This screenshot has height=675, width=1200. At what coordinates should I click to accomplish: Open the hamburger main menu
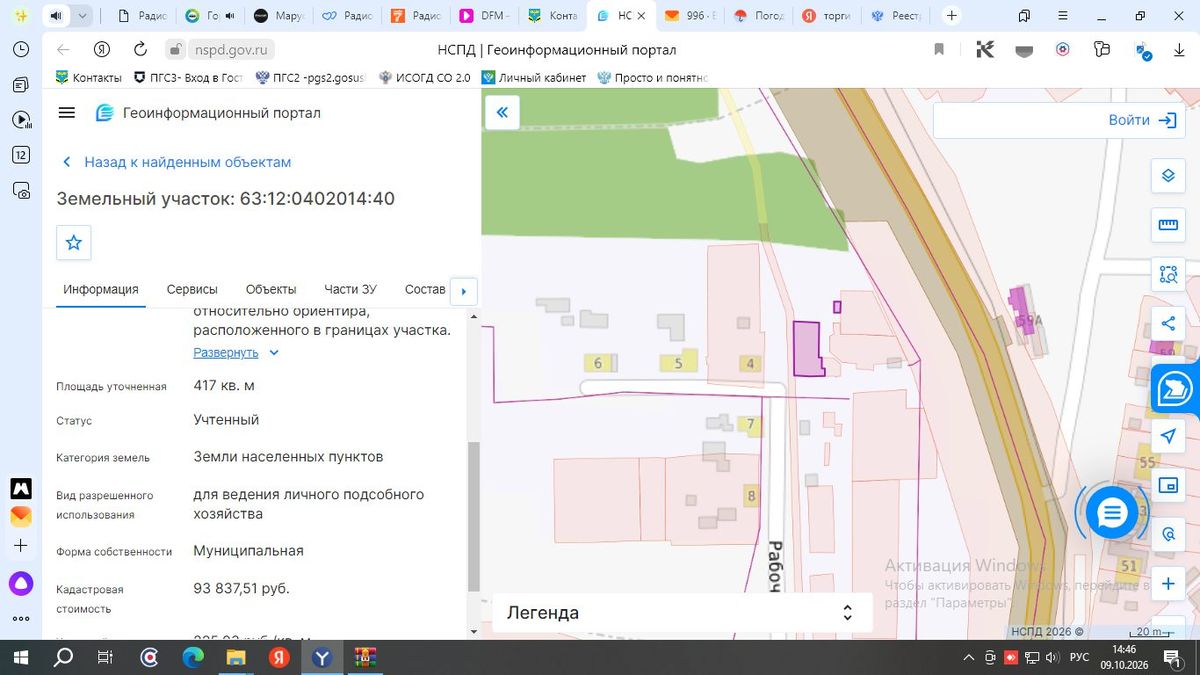point(67,113)
